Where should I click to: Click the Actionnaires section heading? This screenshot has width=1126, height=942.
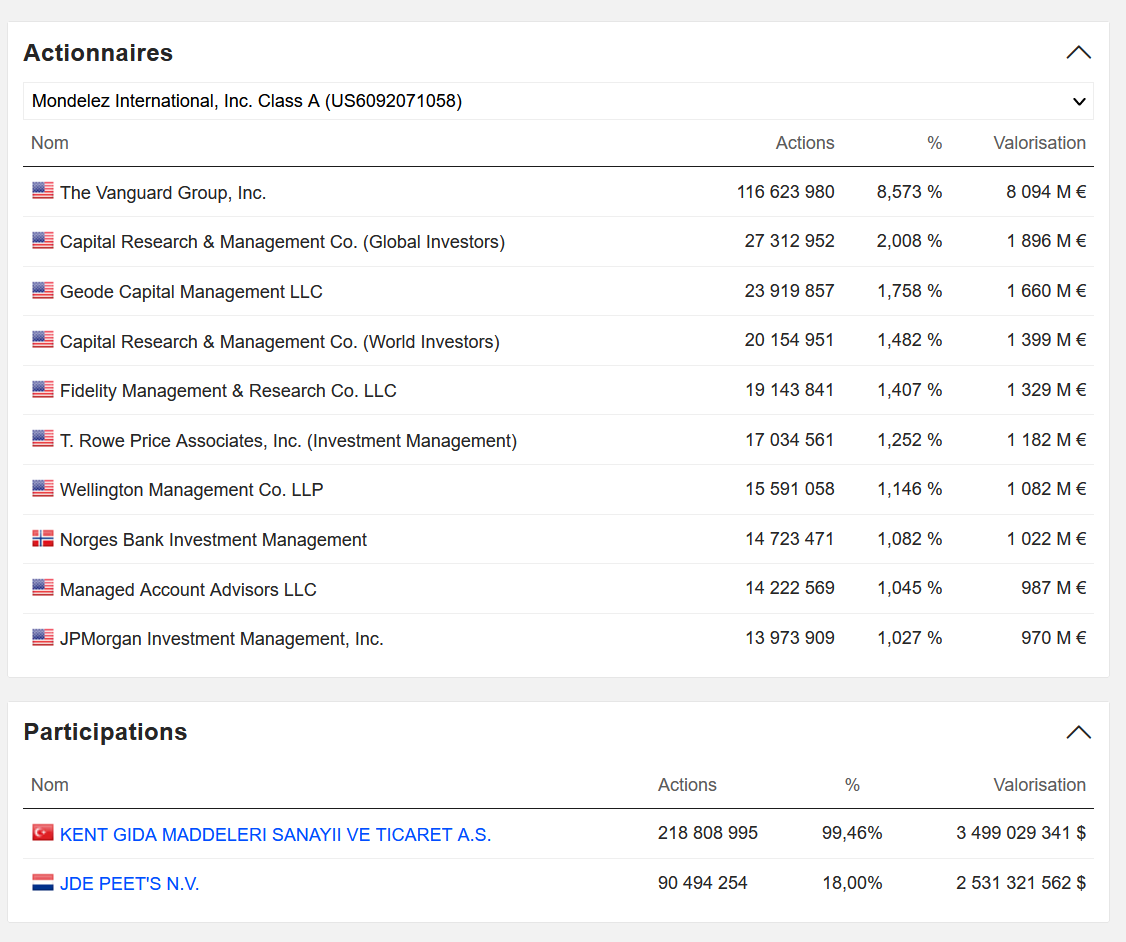pos(98,52)
